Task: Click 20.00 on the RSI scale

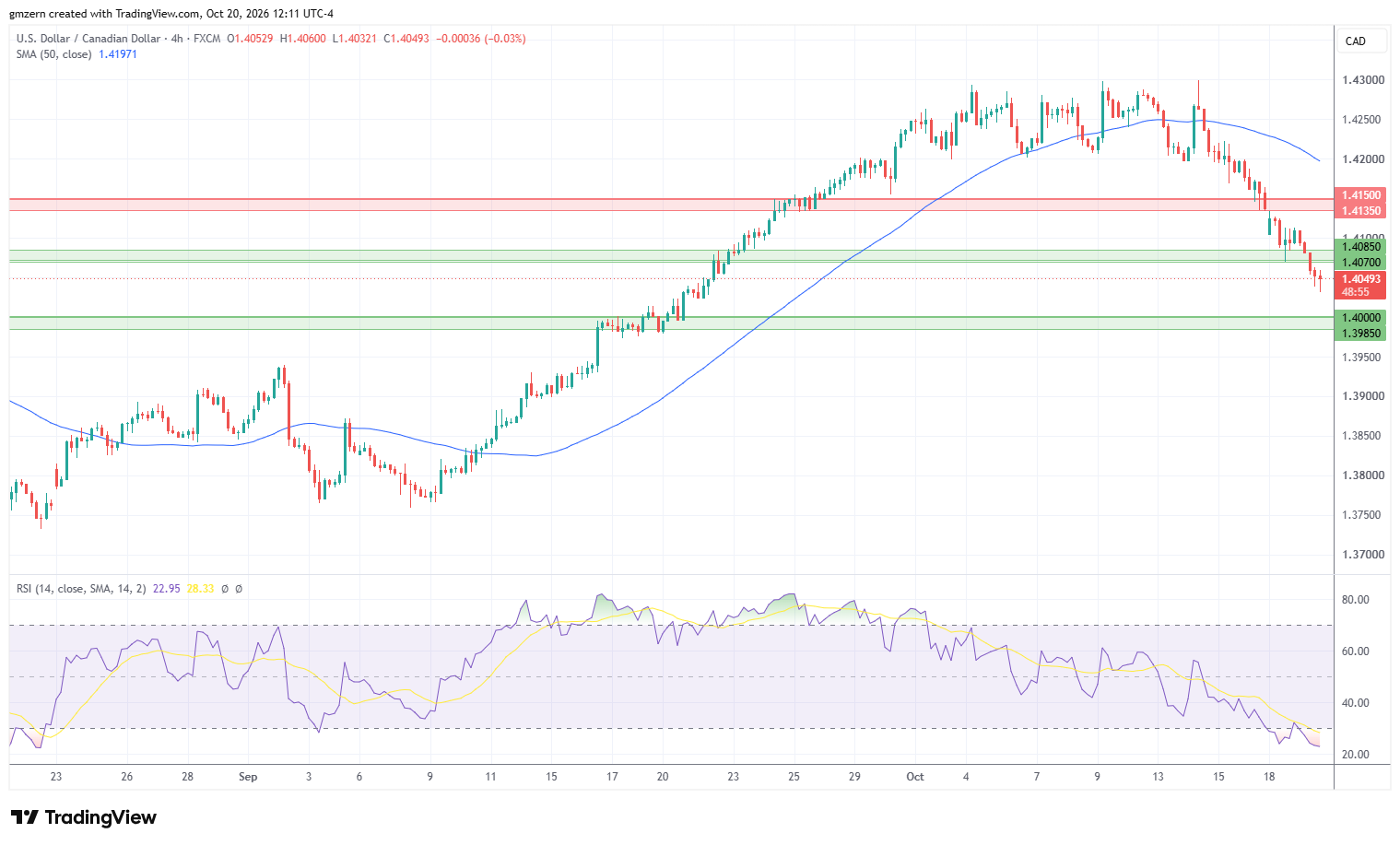Action: [1355, 755]
